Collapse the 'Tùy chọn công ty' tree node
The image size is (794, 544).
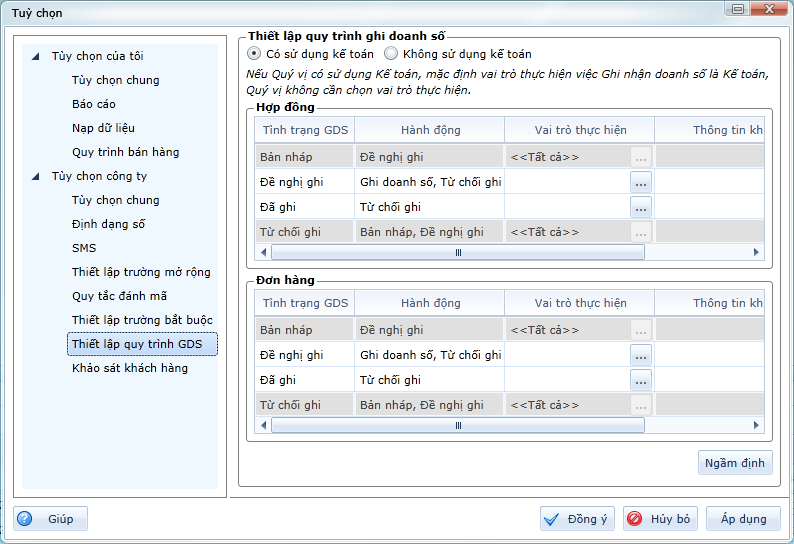click(37, 177)
